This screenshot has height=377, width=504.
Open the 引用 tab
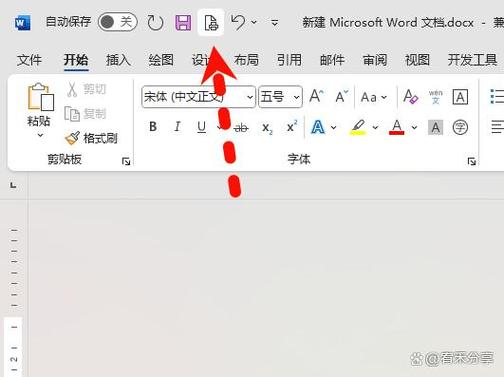(x=289, y=60)
